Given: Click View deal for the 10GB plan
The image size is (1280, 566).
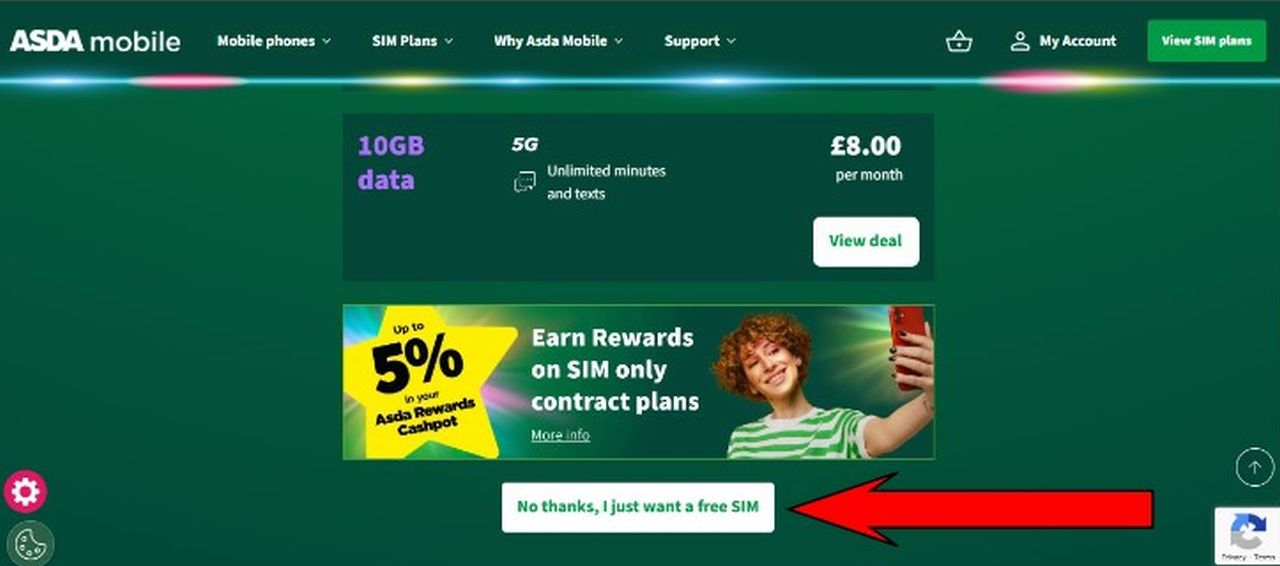Looking at the screenshot, I should click(x=865, y=241).
